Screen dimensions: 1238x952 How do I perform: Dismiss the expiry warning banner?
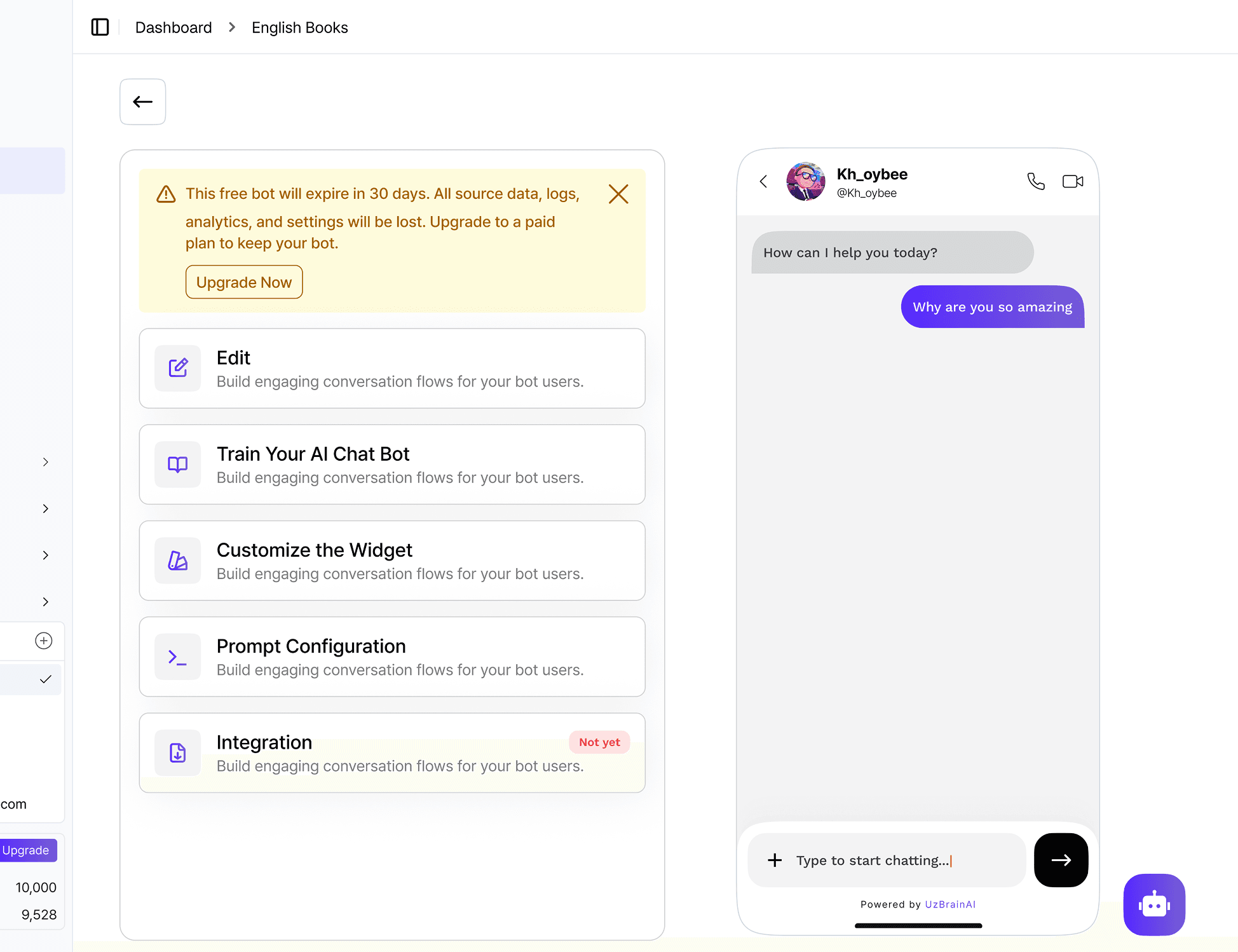pos(618,194)
